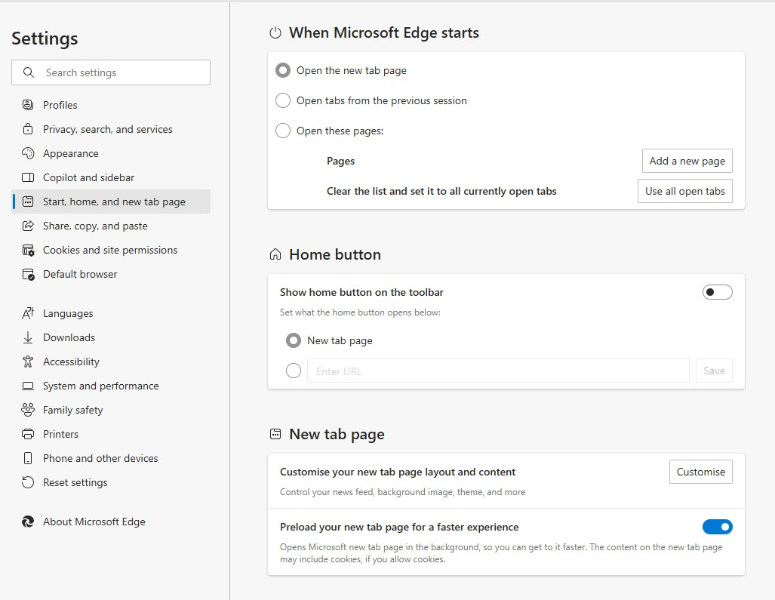Click the Search settings field
The width and height of the screenshot is (775, 600).
coord(111,73)
